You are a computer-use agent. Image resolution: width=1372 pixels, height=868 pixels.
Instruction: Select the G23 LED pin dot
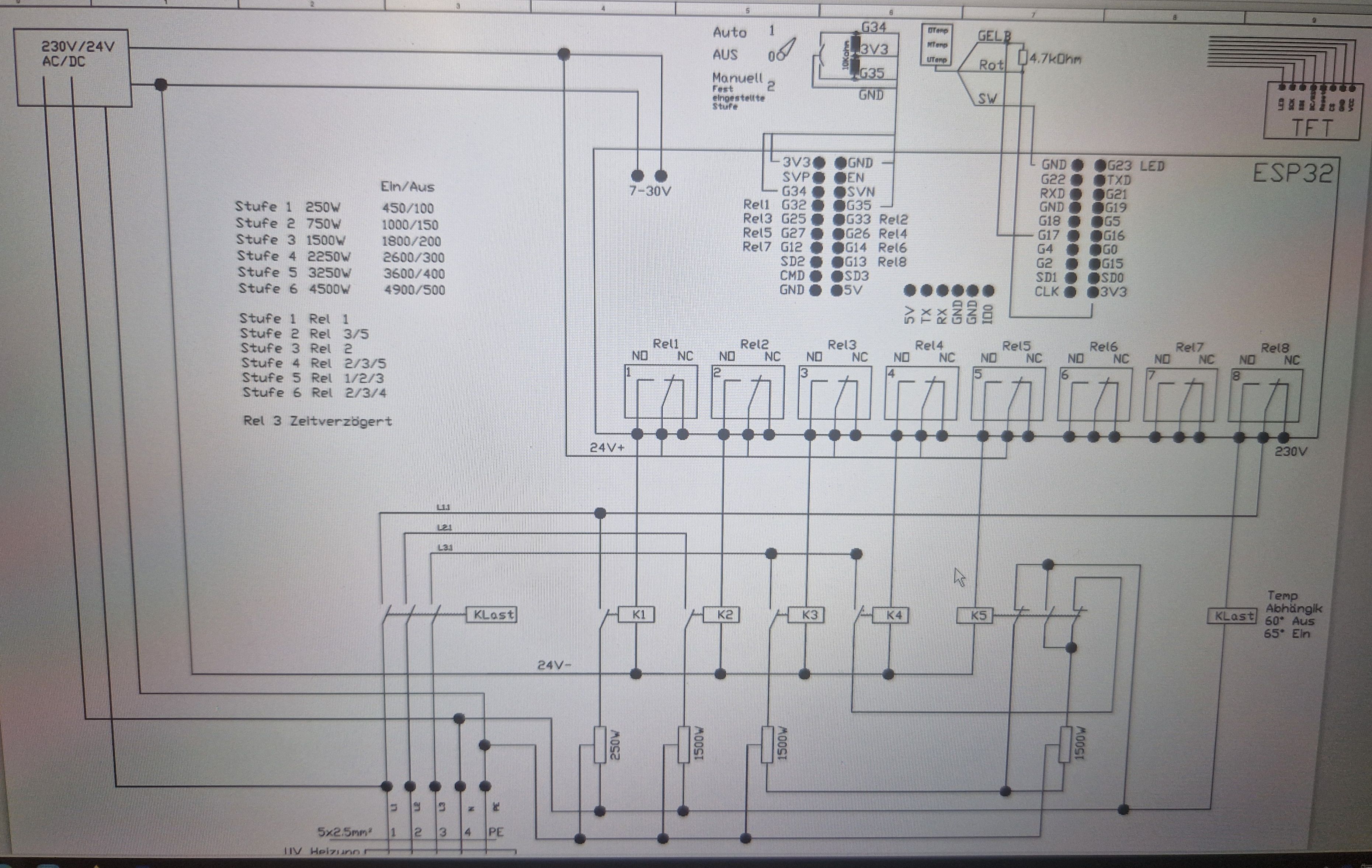tap(1100, 166)
